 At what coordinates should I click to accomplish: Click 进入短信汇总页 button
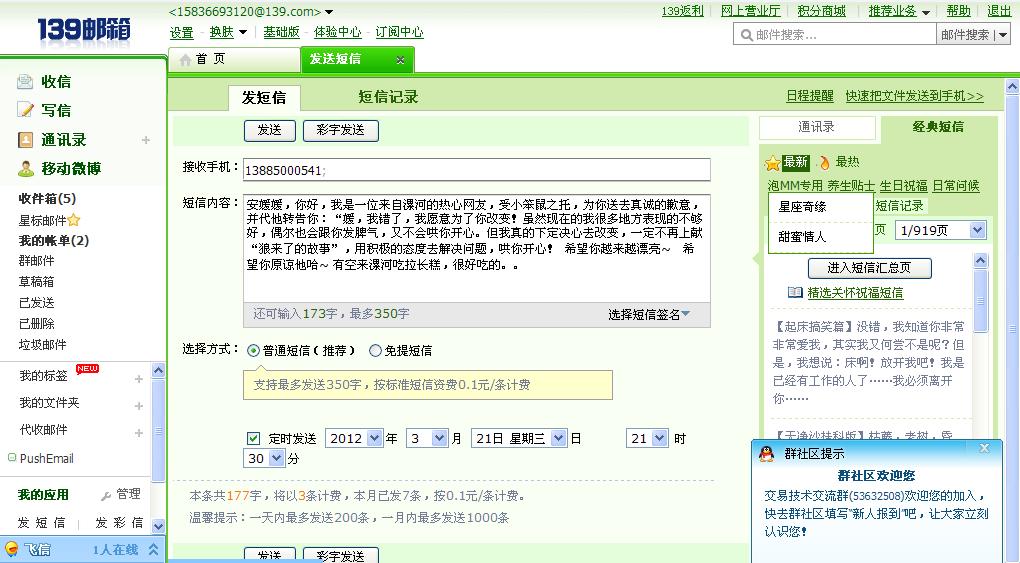869,268
